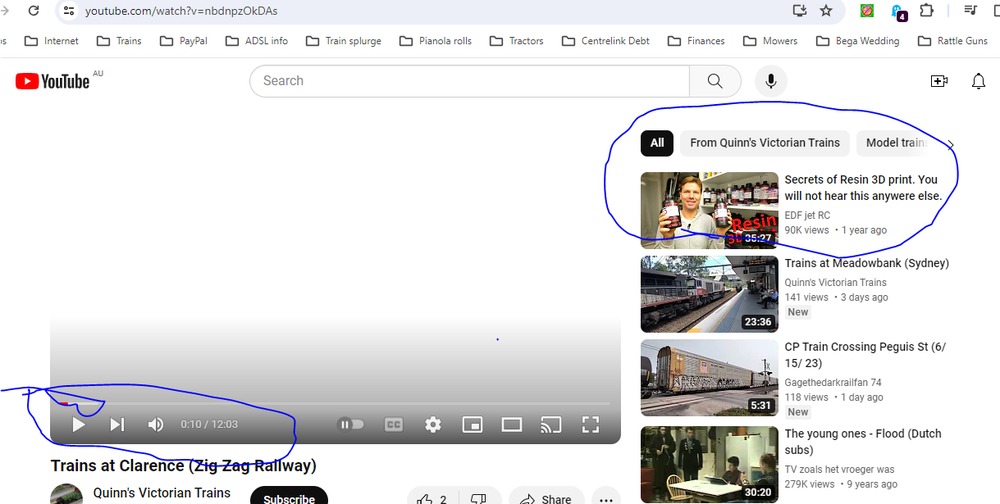The height and width of the screenshot is (504, 1000).
Task: Show more filter chips with right arrow
Action: (951, 145)
